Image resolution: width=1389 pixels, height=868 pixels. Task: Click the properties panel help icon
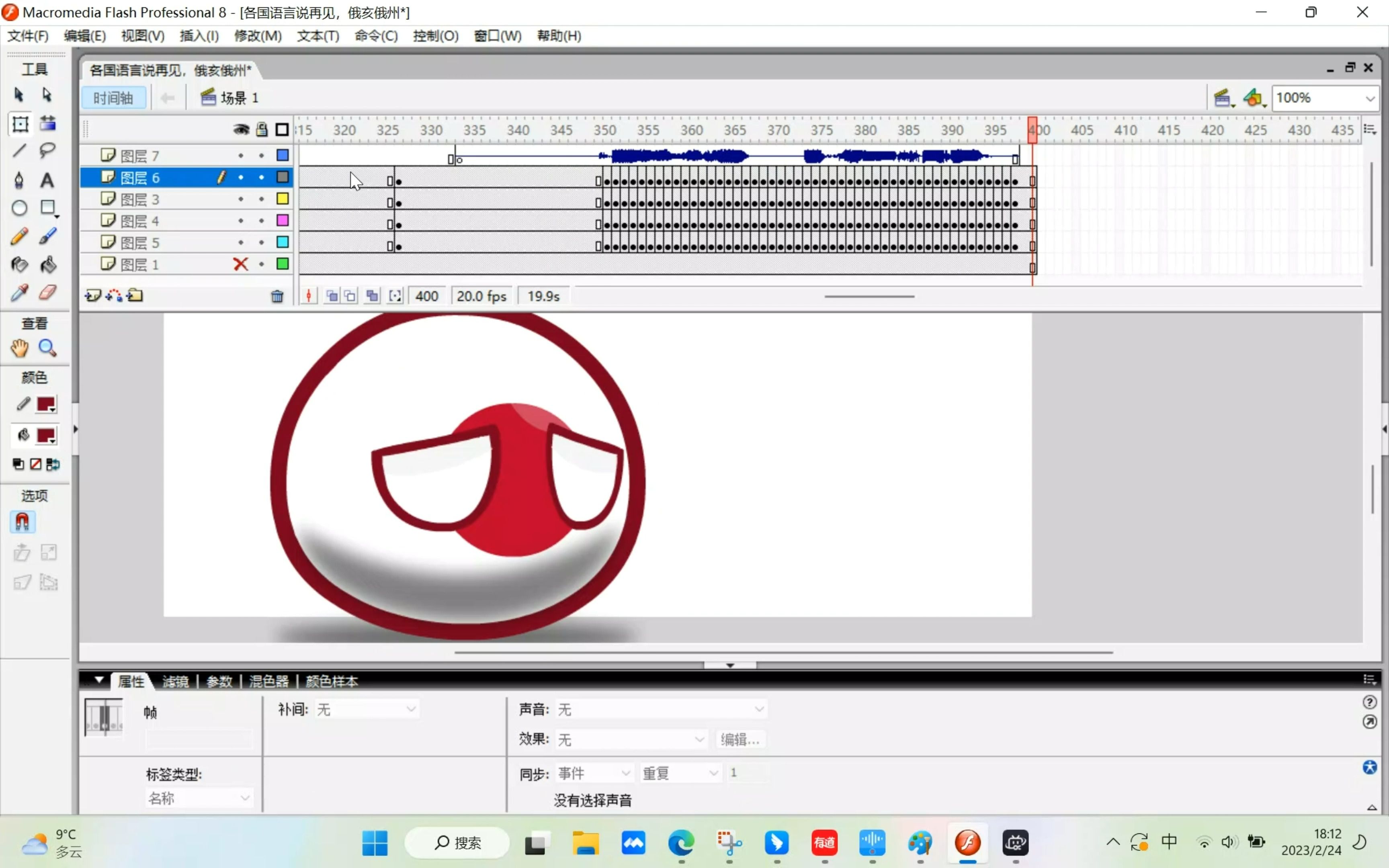coord(1369,702)
